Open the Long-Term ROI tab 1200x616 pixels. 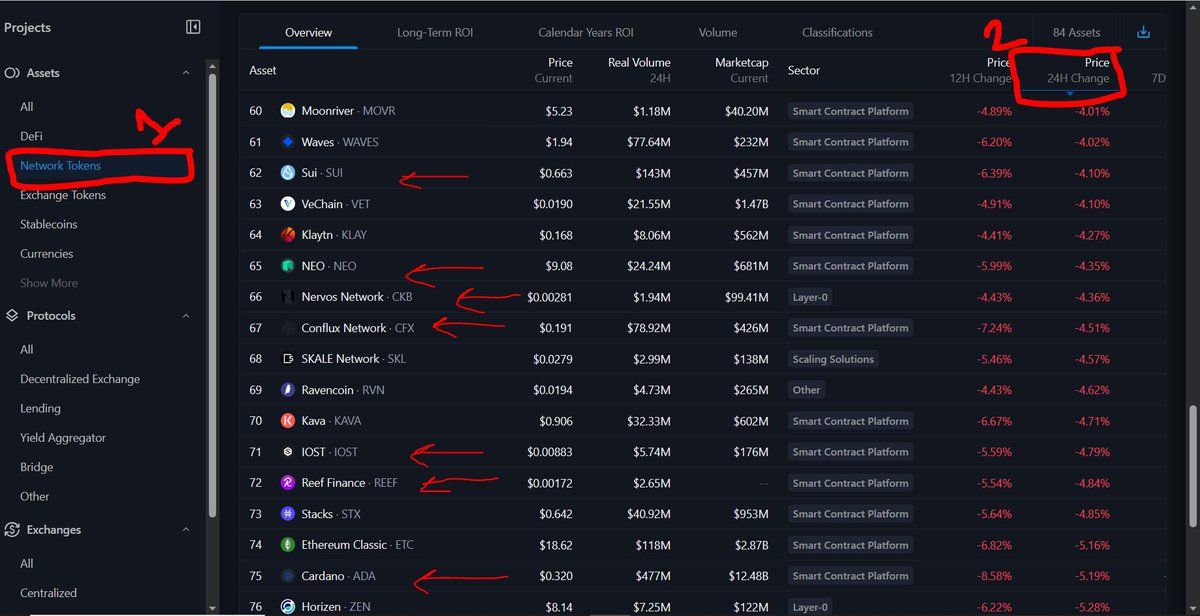tap(435, 32)
